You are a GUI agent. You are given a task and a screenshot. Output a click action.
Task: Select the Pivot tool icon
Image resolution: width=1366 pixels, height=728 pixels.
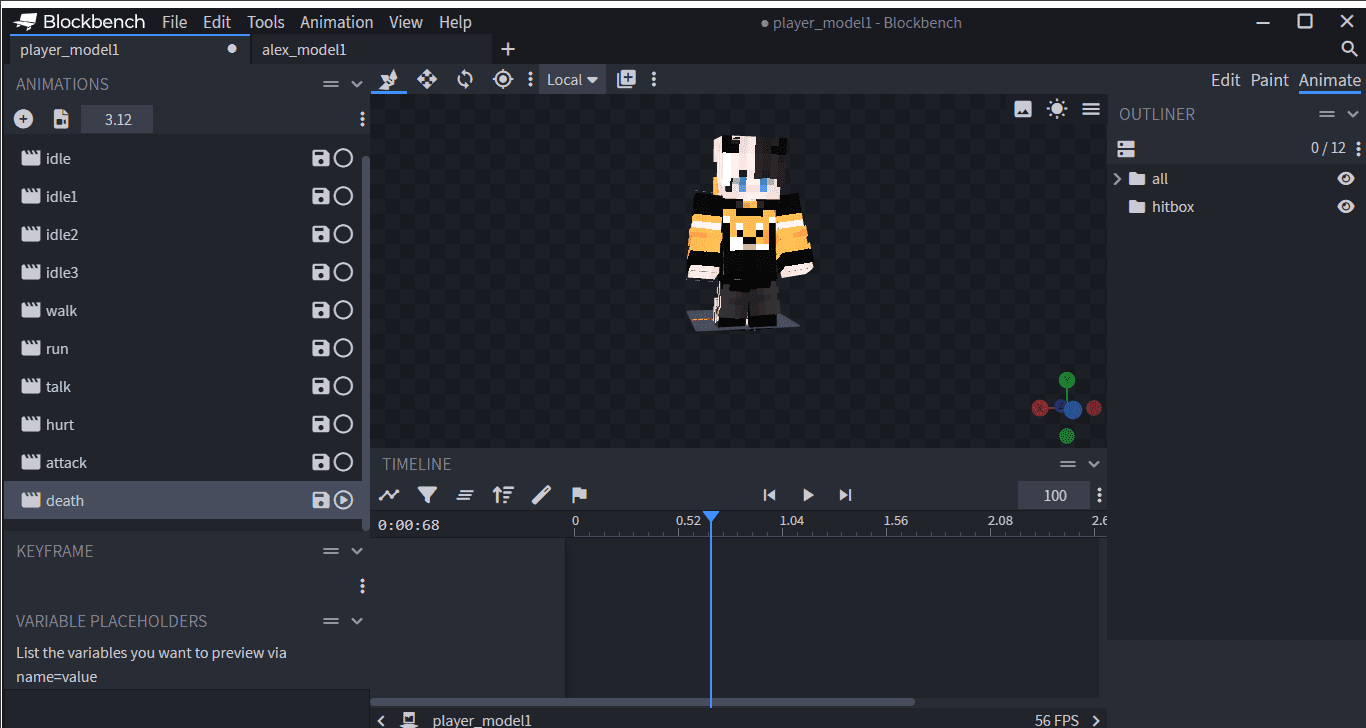point(503,79)
